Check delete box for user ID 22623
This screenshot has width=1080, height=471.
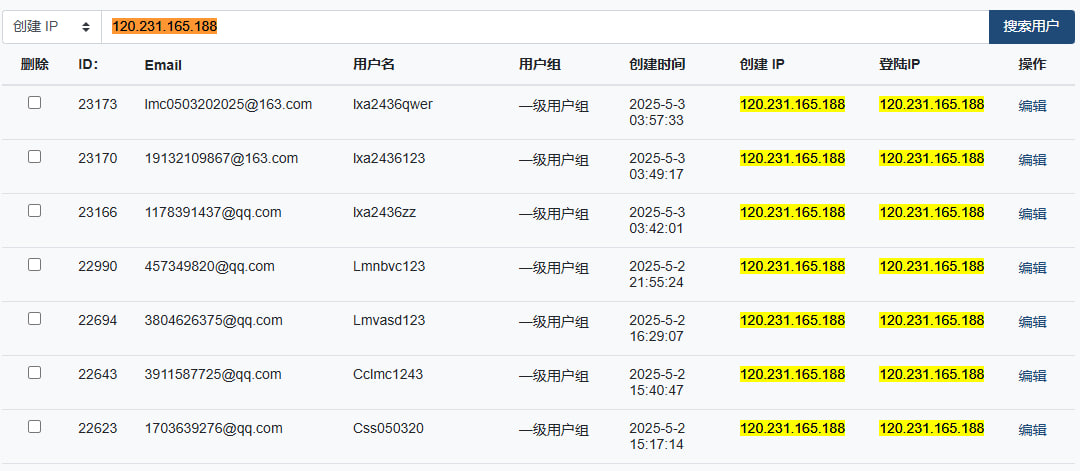34,426
